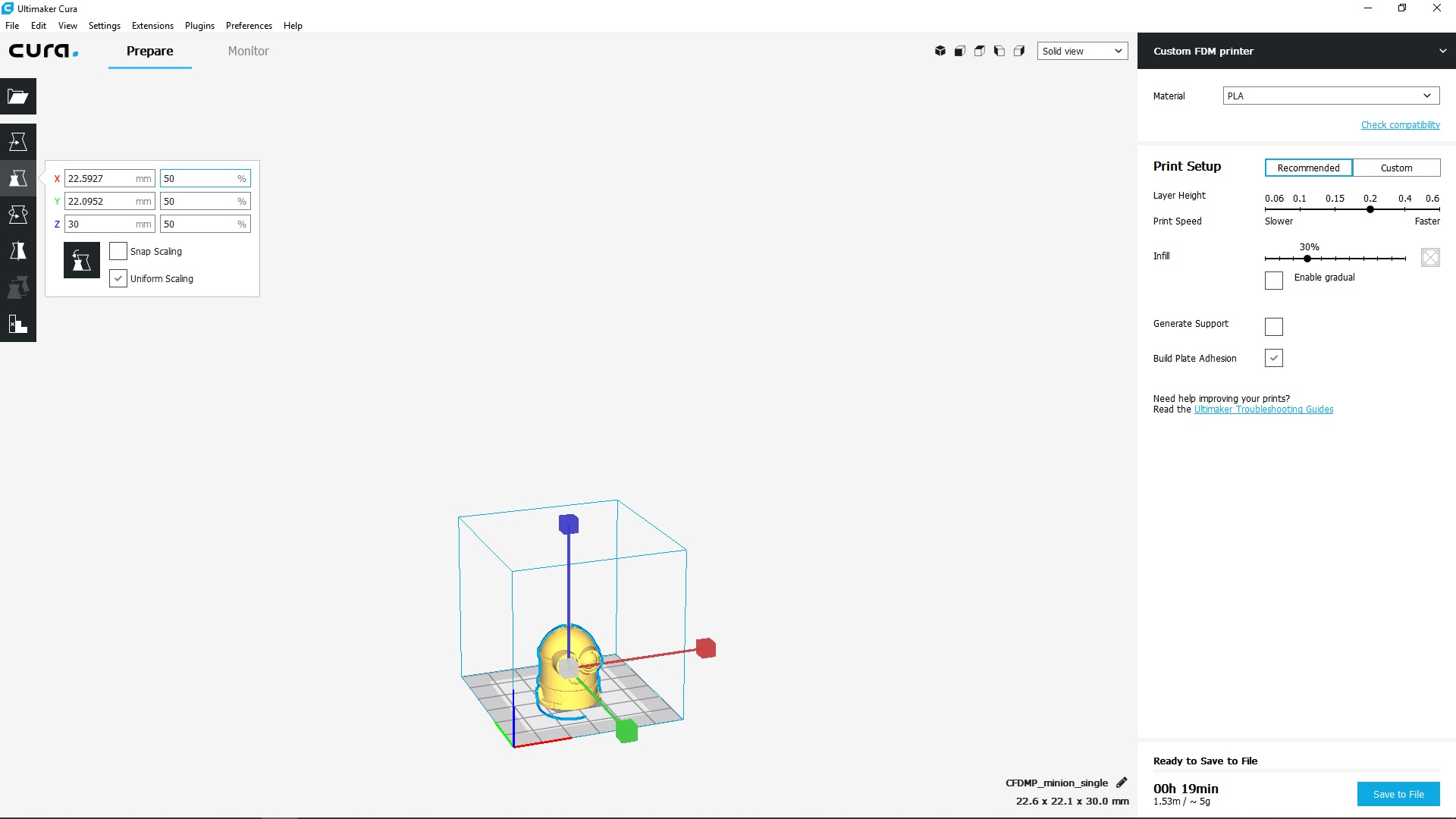
Task: Enable Snap Scaling
Action: click(x=118, y=251)
